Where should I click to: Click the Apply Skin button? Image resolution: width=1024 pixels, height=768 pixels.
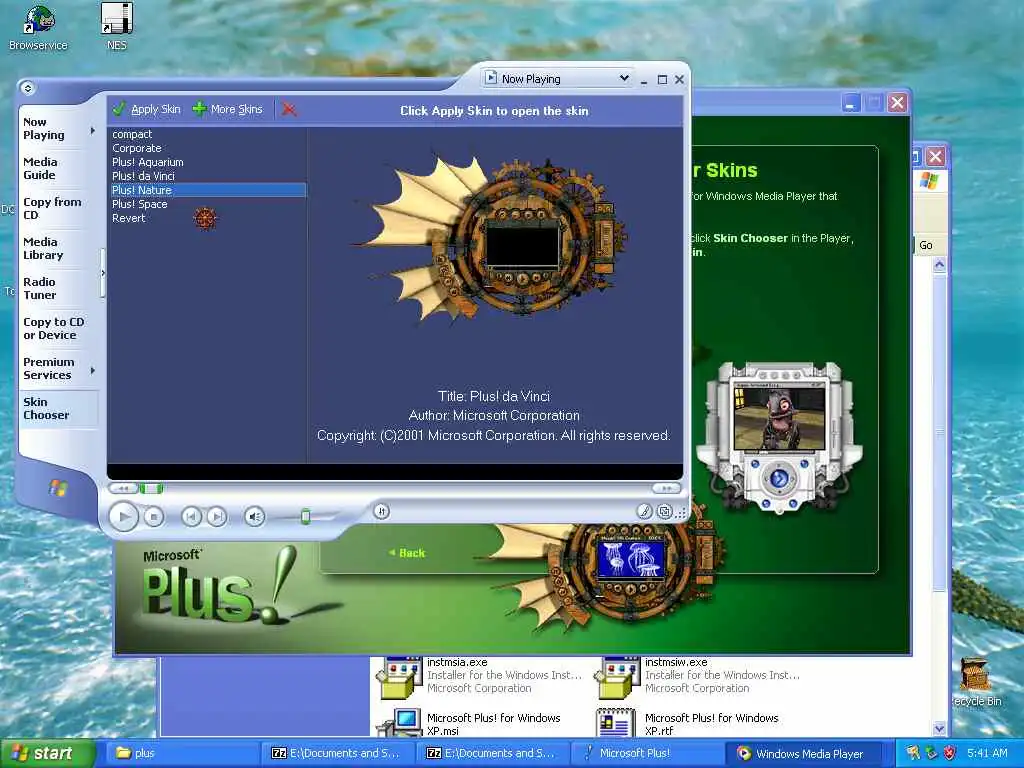click(x=146, y=110)
